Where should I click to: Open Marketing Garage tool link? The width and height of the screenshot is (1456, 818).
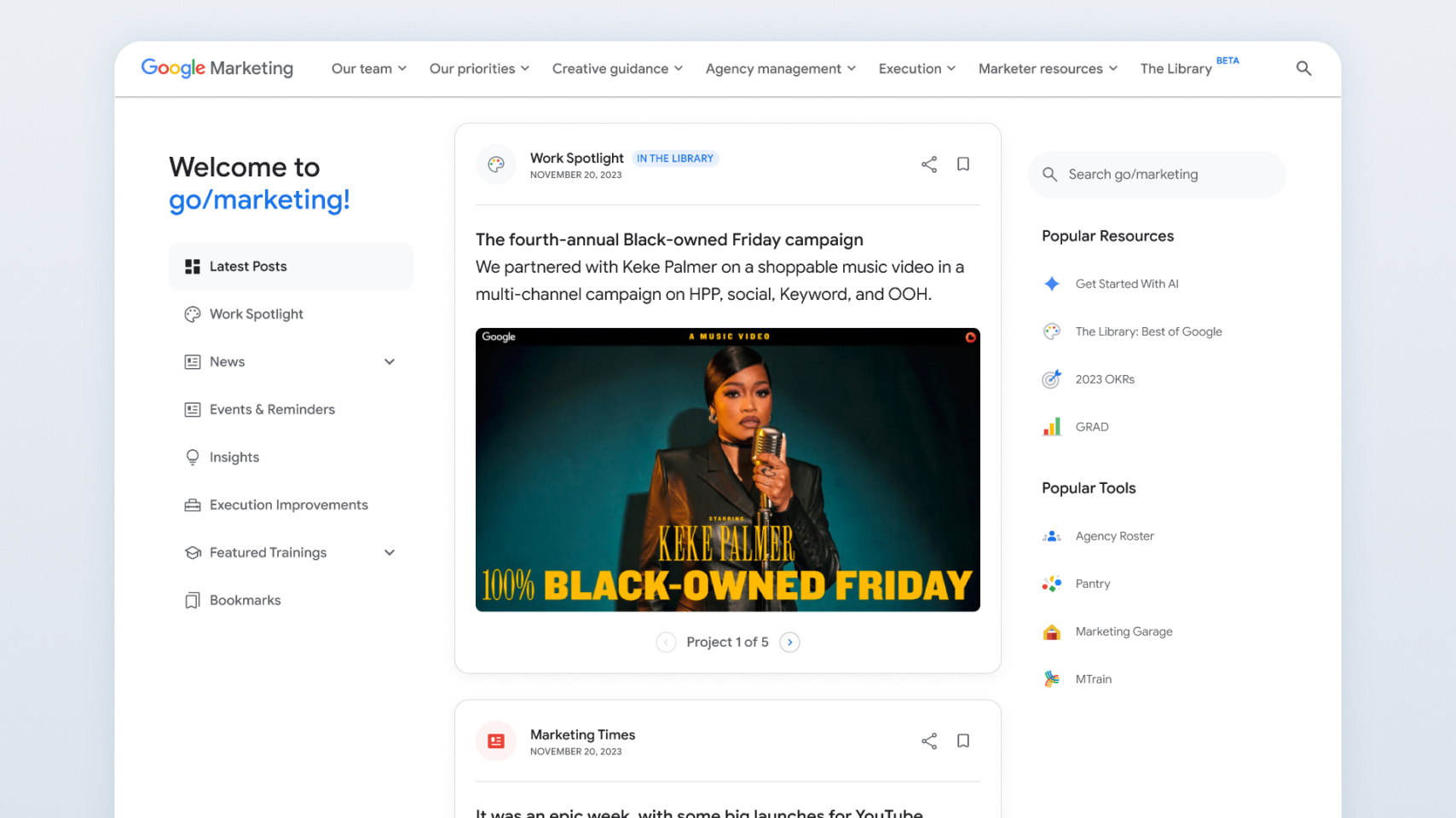1124,631
